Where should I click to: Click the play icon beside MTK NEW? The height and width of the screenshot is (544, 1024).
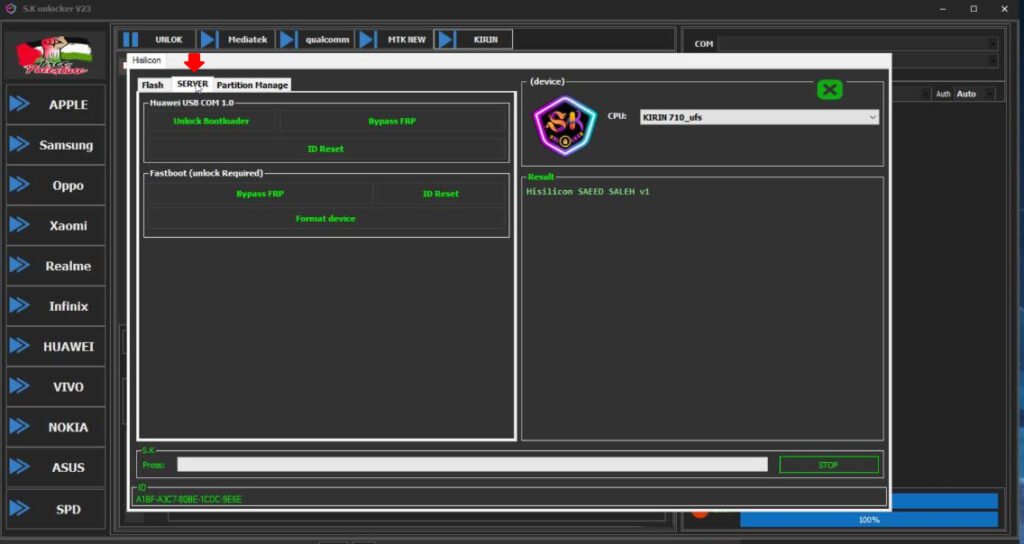click(x=368, y=40)
